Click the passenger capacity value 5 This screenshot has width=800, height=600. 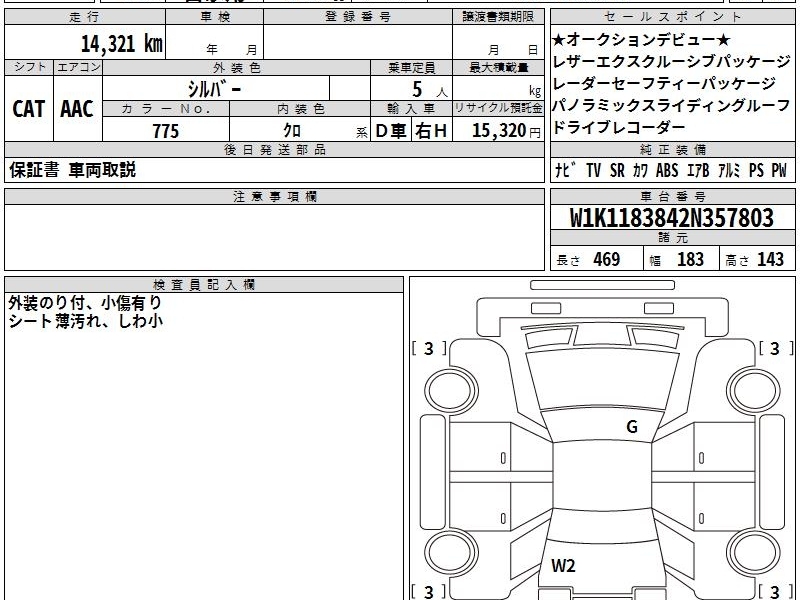coord(417,89)
